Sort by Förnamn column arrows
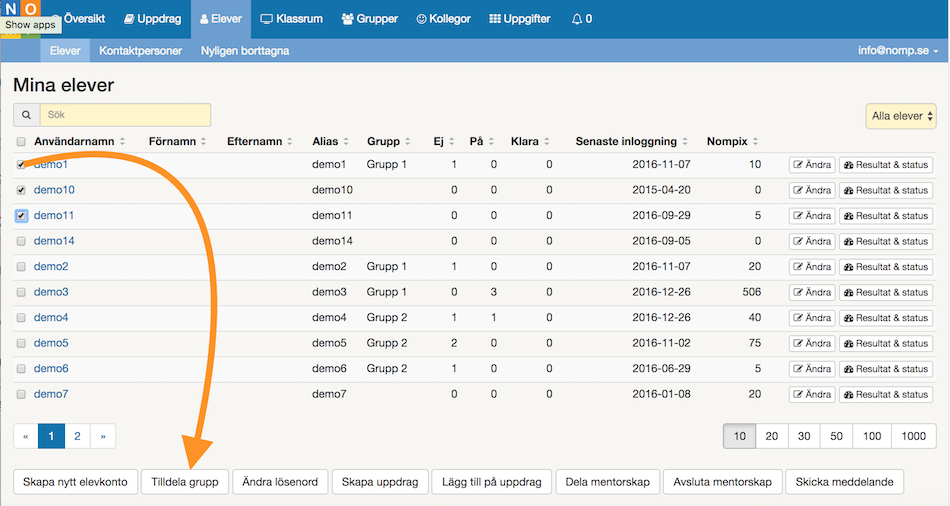Screen dimensions: 950x506 tap(202, 142)
